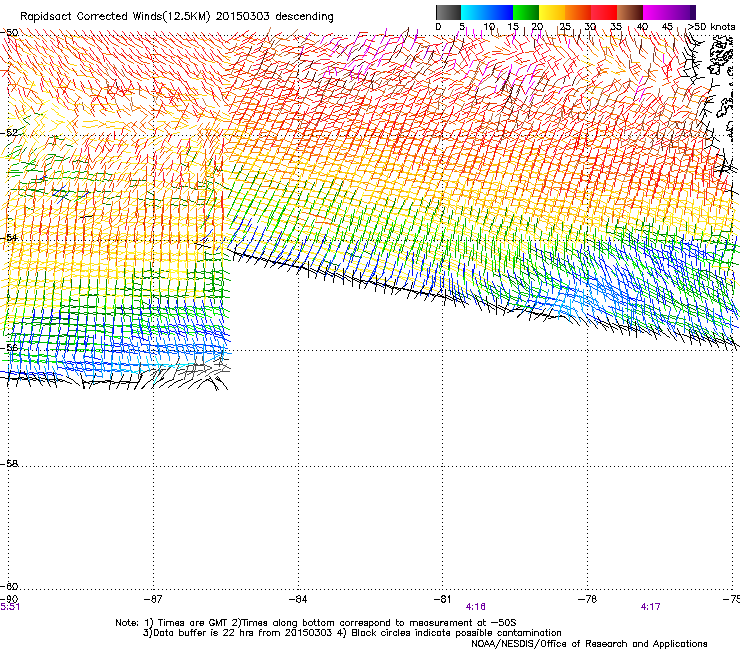The height and width of the screenshot is (650, 740).
Task: Click the '10' legend scale label
Action: pyautogui.click(x=489, y=27)
